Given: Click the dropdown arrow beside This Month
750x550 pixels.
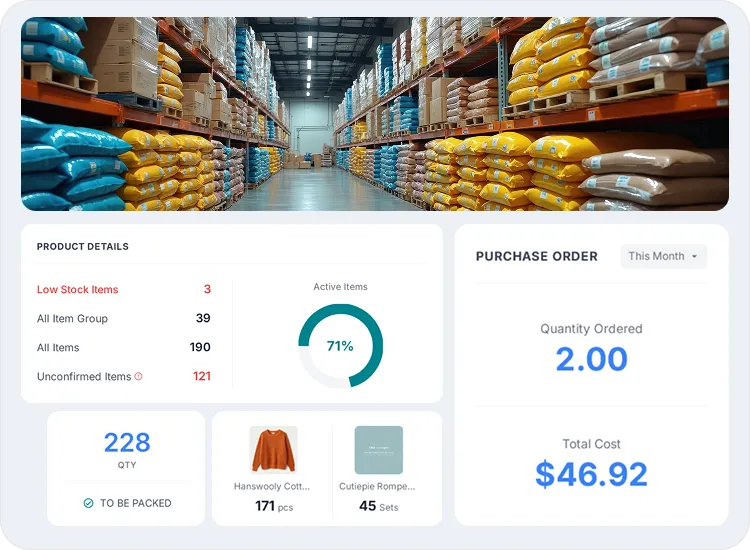Looking at the screenshot, I should tap(695, 257).
